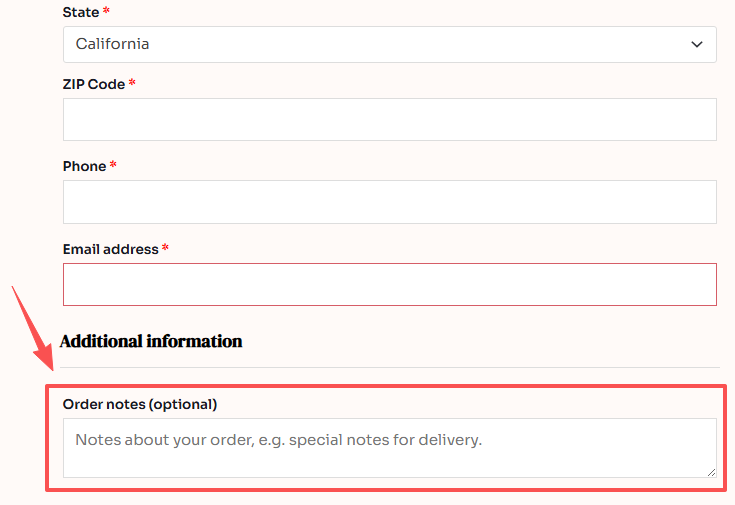Click the chevron arrow in State field

[697, 44]
